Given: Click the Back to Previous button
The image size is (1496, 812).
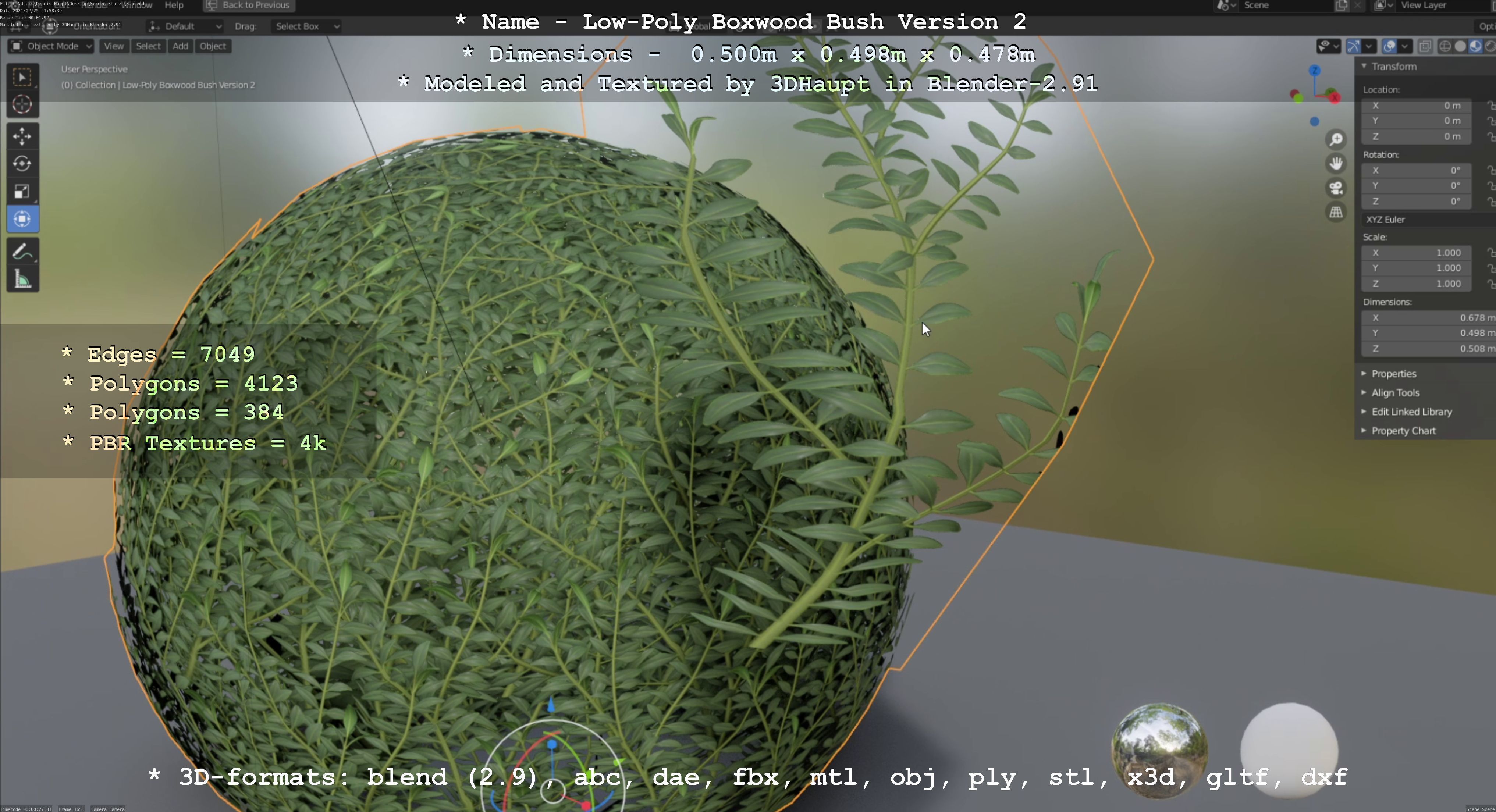Looking at the screenshot, I should 249,5.
